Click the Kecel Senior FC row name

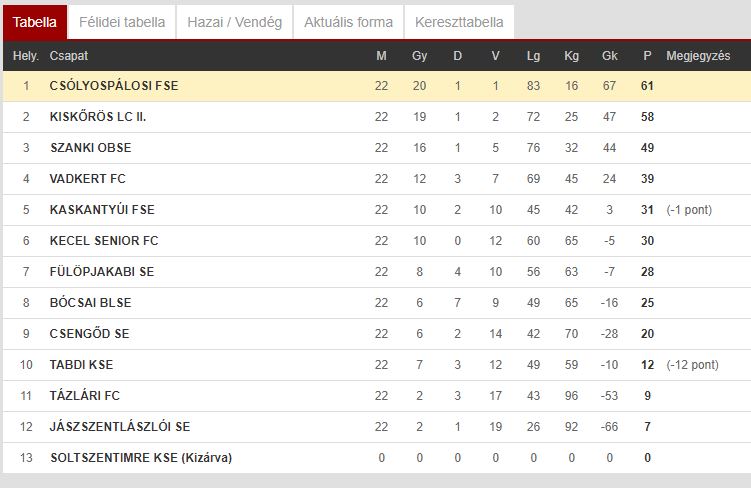(104, 240)
